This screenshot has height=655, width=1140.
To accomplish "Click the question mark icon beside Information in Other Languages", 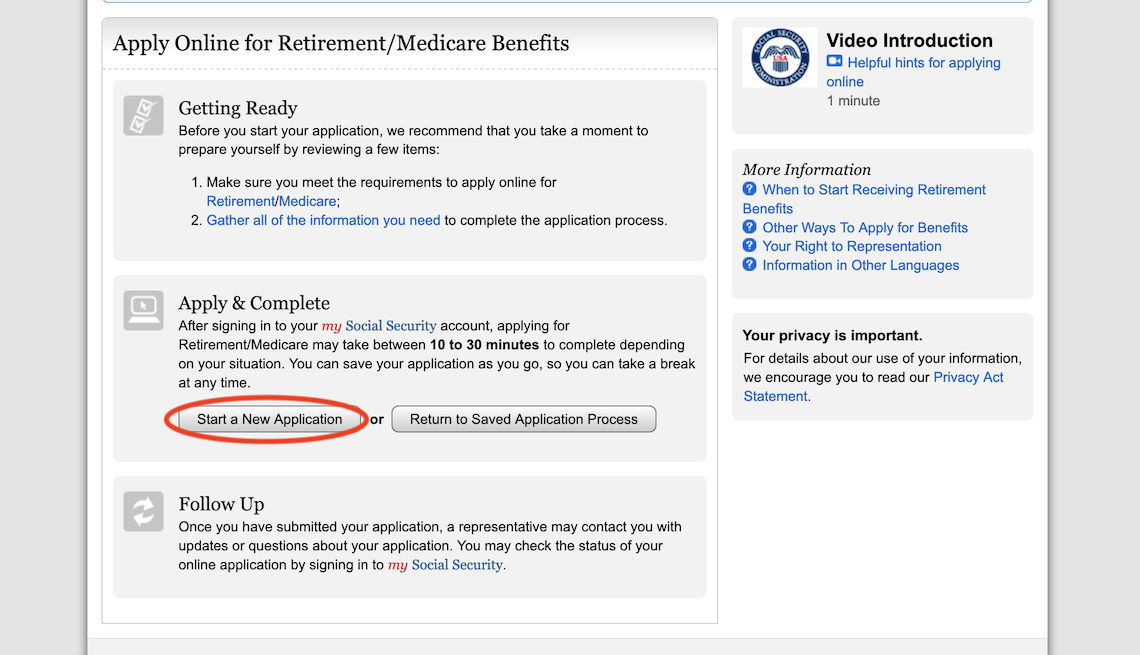I will 749,264.
